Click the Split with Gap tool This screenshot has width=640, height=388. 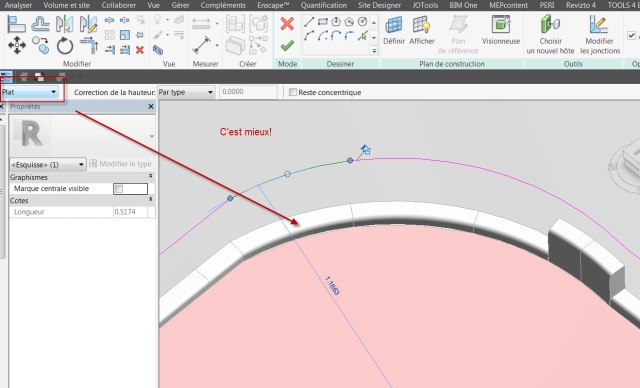pos(124,20)
